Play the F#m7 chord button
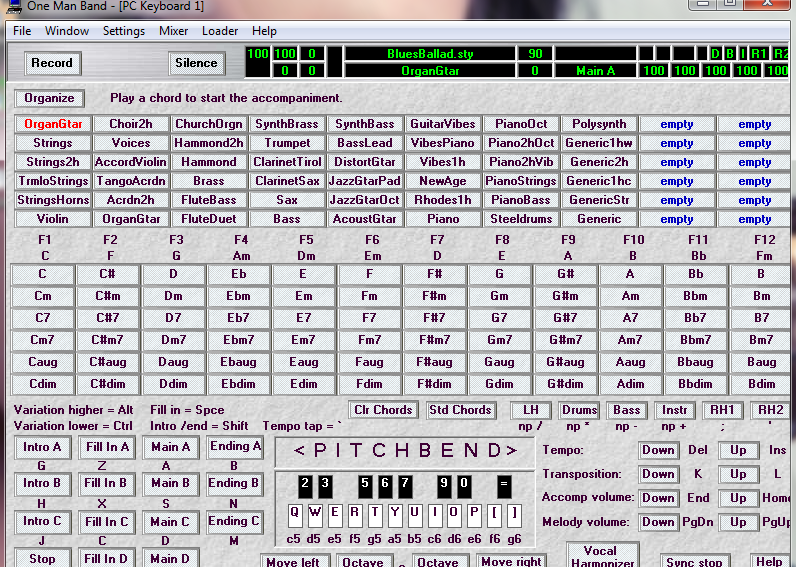Image resolution: width=796 pixels, height=567 pixels. pos(435,340)
